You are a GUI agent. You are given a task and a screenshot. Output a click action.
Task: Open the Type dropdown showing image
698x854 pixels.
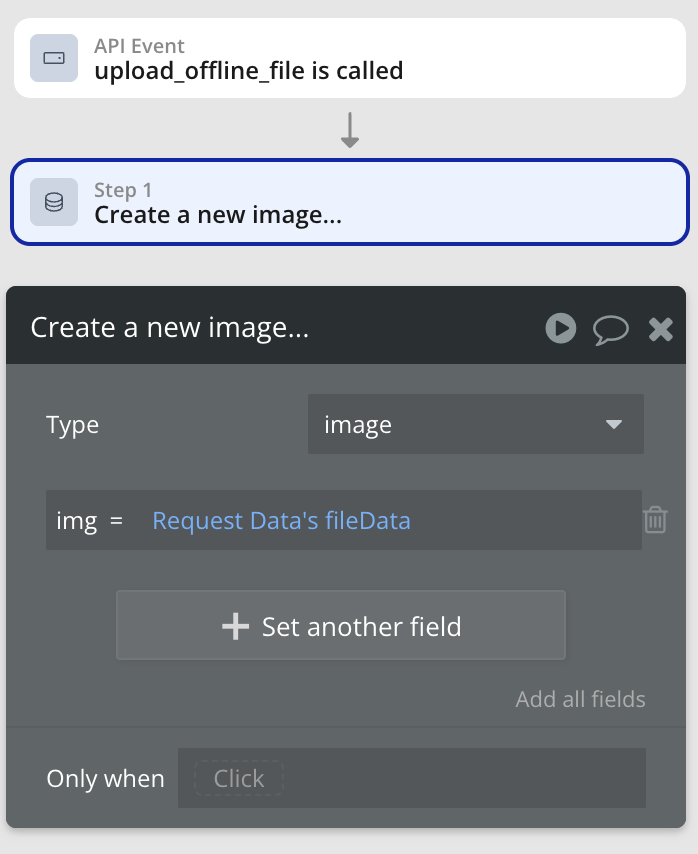[x=475, y=425]
